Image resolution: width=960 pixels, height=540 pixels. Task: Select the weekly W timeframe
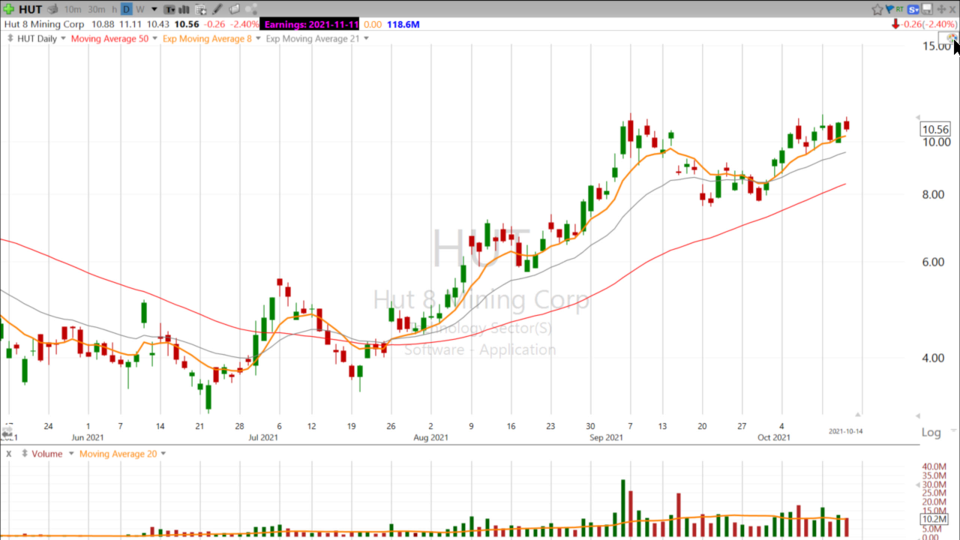pyautogui.click(x=139, y=9)
